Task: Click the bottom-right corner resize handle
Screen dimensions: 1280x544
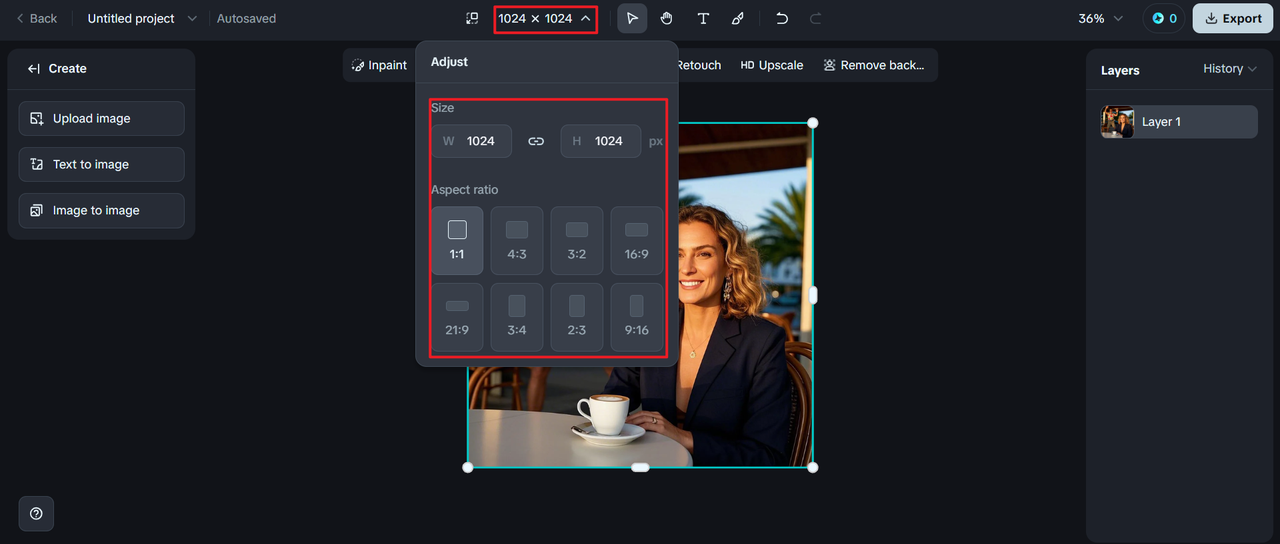Action: tap(813, 467)
